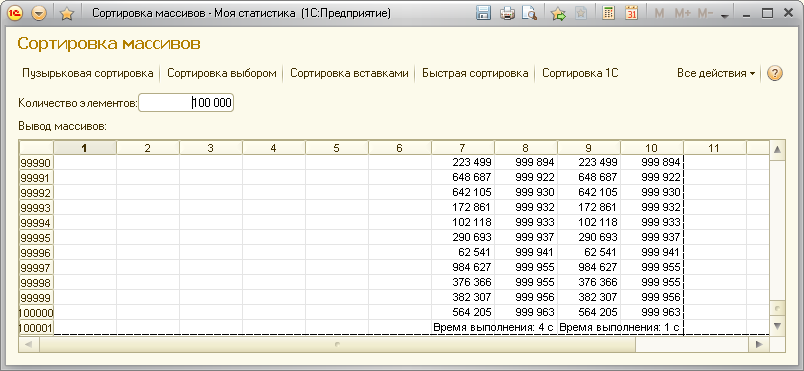Expand the title bar tools dropdown arrow
The image size is (804, 371).
[x=725, y=16]
